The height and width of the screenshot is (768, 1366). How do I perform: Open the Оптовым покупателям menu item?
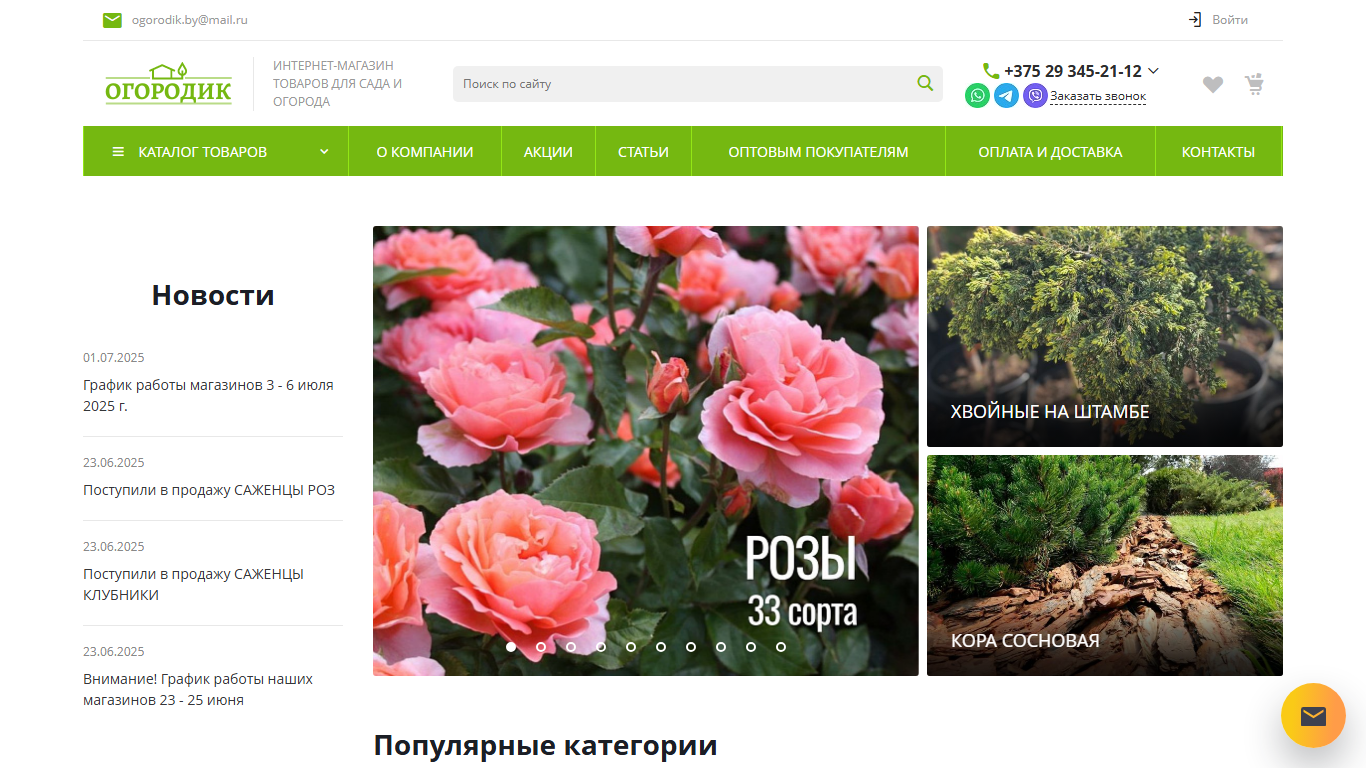[x=818, y=152]
